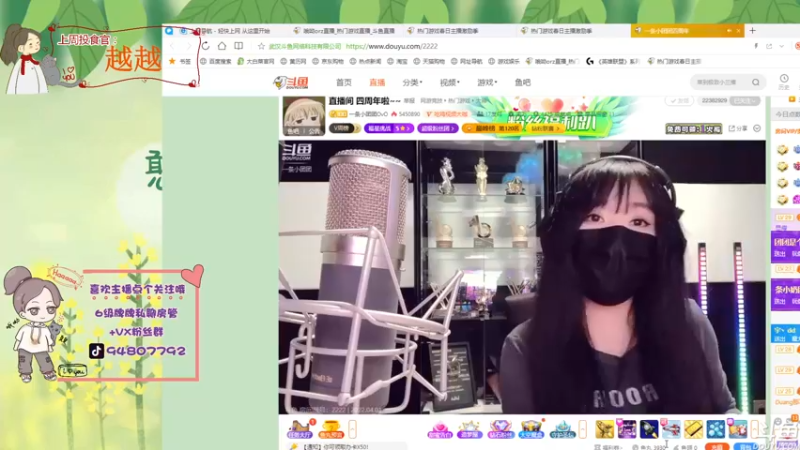Open the 太空魔盒 treasure box icon
The image size is (800, 450).
click(531, 429)
